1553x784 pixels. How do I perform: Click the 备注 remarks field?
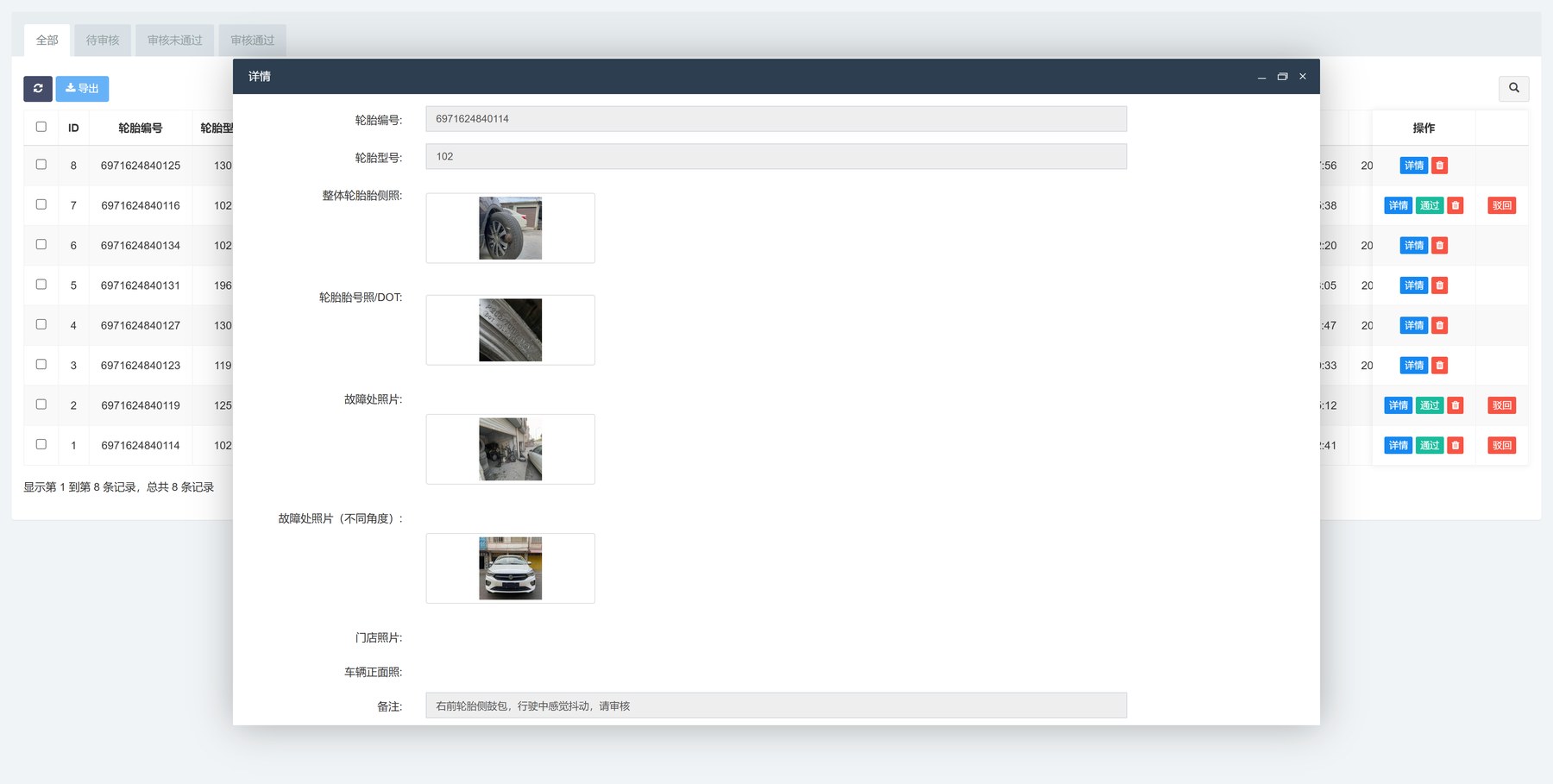tap(776, 706)
